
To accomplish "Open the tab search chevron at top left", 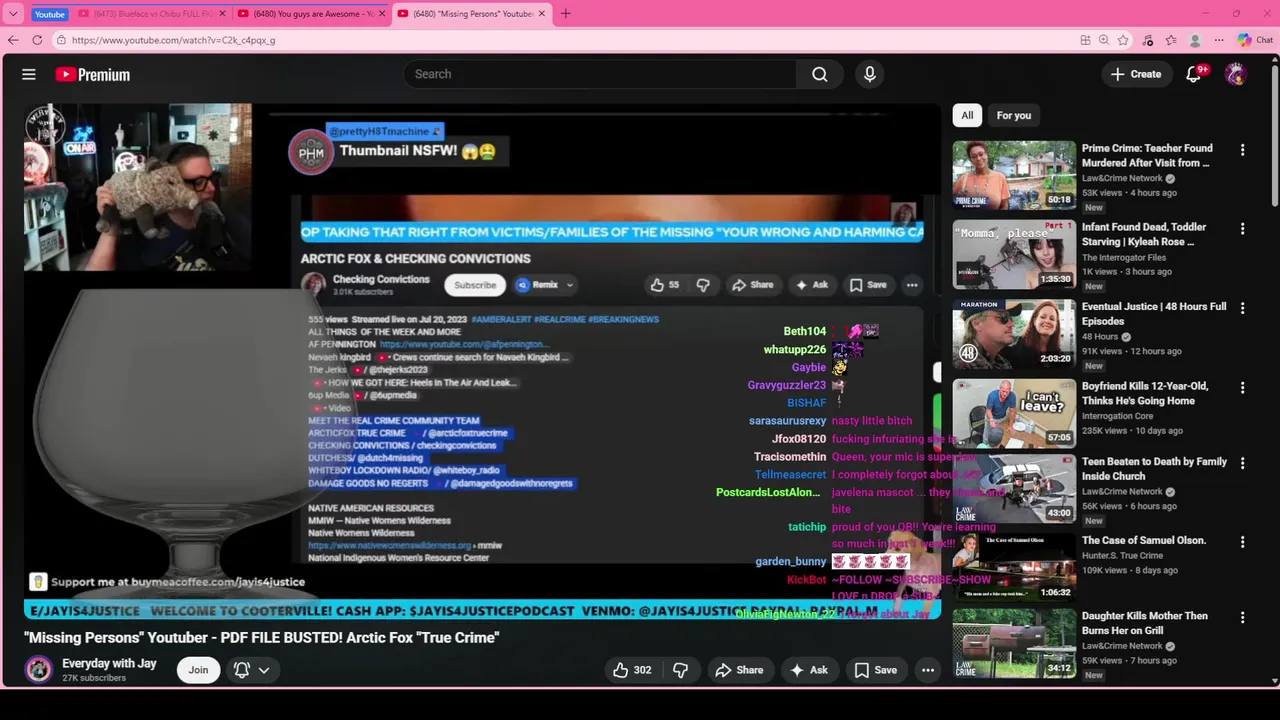I will point(13,14).
